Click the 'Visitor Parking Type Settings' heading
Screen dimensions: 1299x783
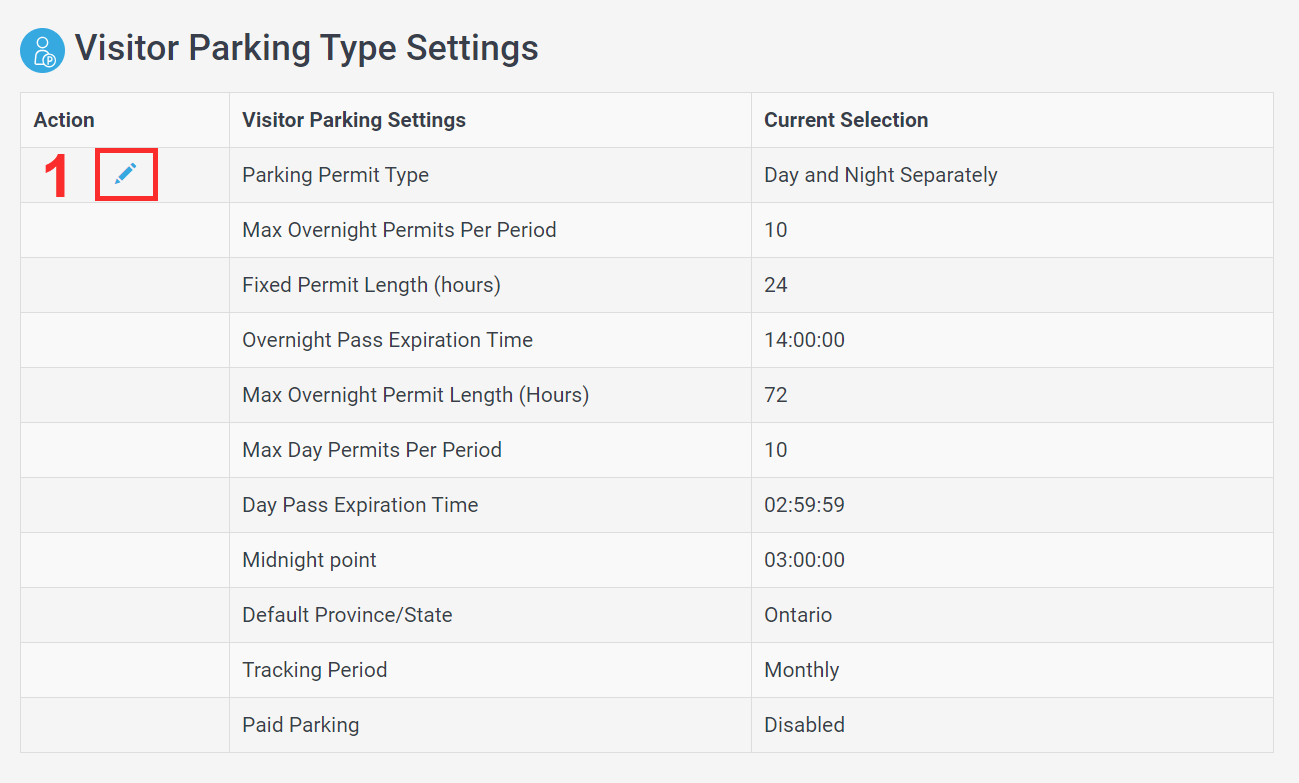[x=307, y=48]
